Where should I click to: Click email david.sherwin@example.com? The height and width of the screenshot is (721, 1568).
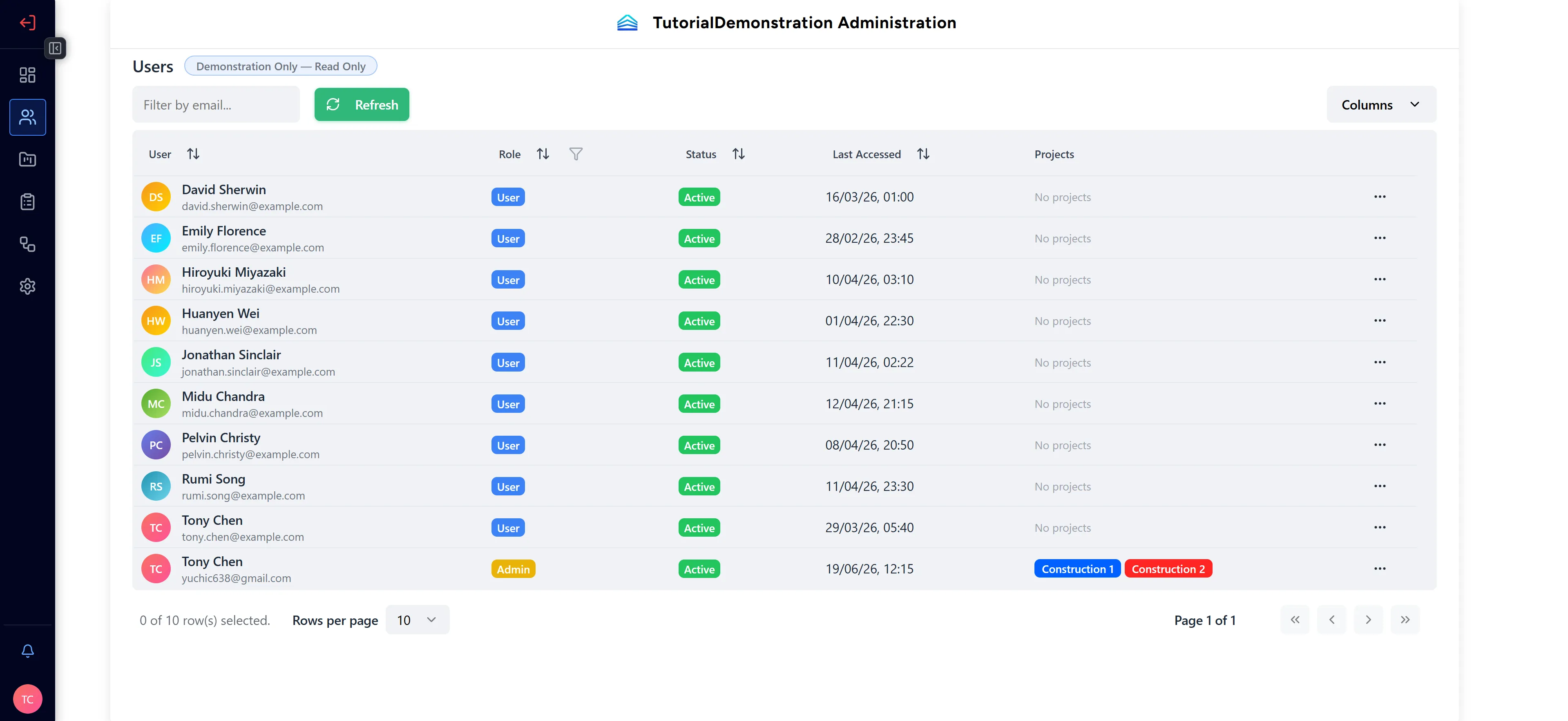(x=252, y=206)
